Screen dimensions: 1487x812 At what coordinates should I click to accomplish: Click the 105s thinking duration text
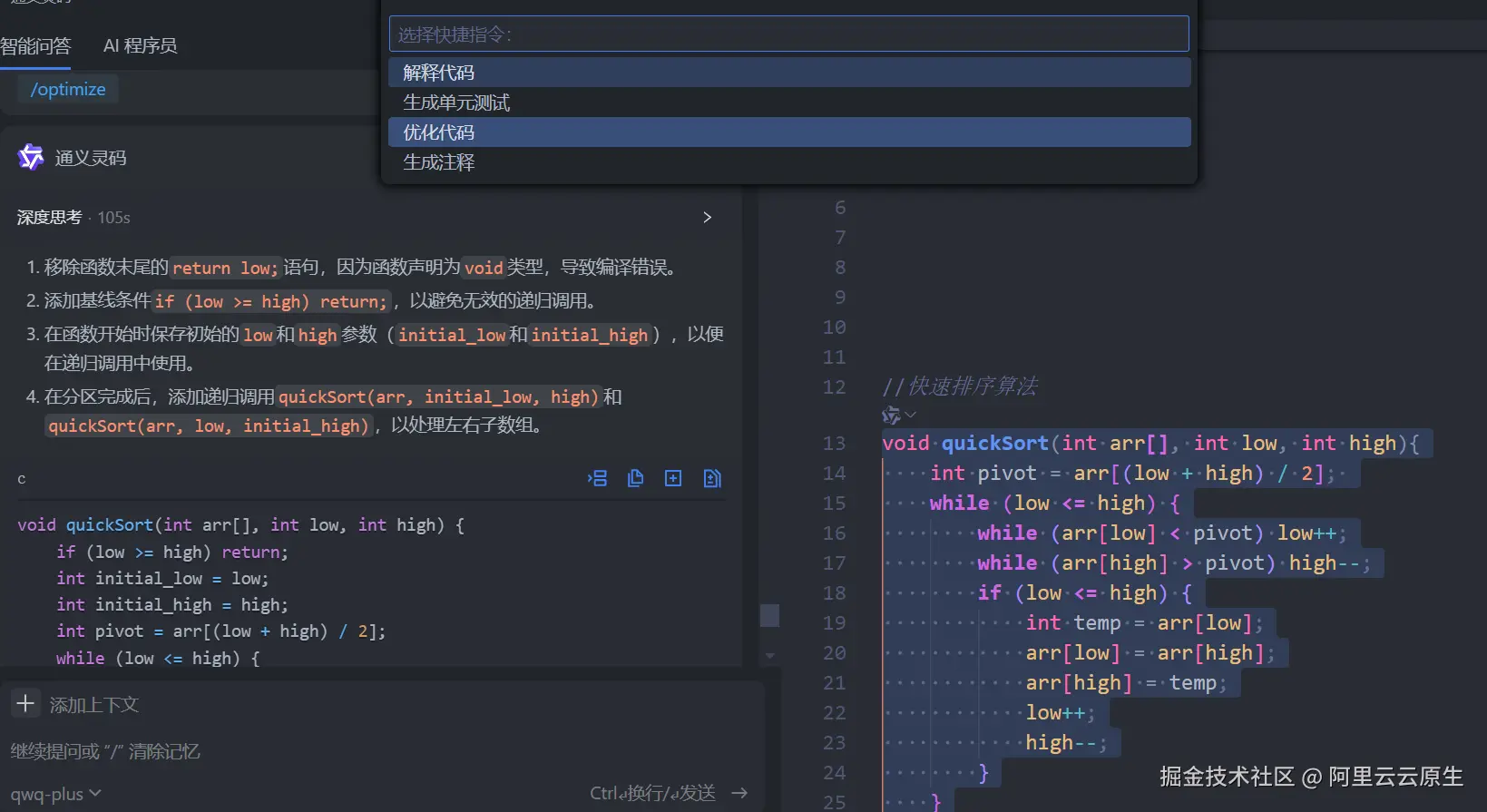[114, 218]
